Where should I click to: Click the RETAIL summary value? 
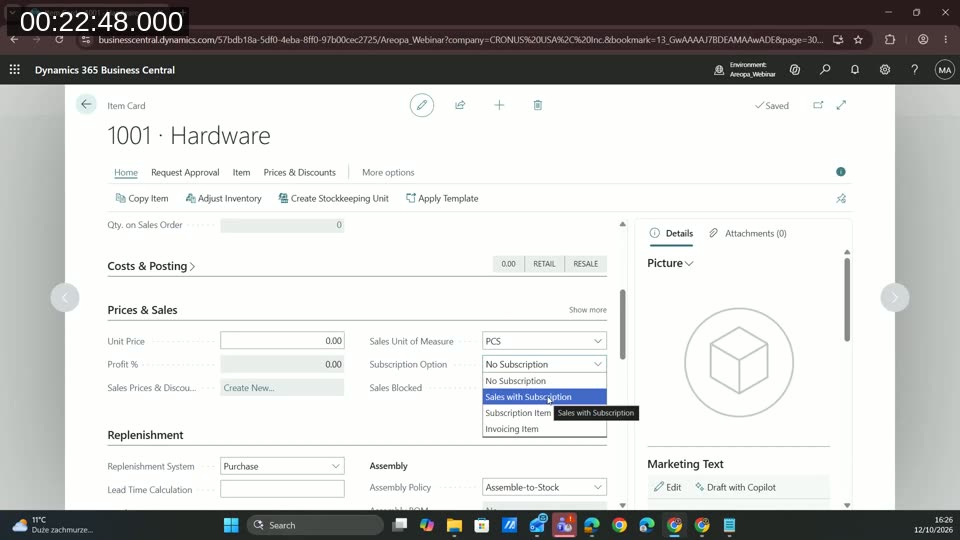(544, 264)
